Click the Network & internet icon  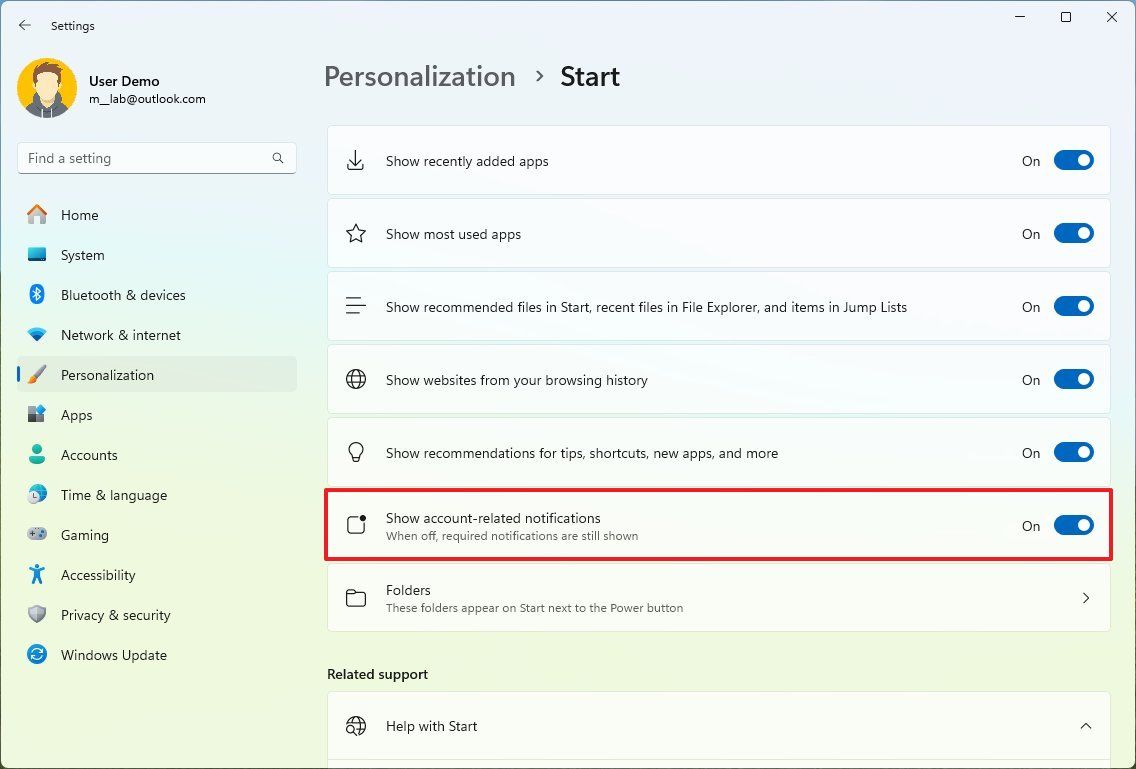pos(37,335)
